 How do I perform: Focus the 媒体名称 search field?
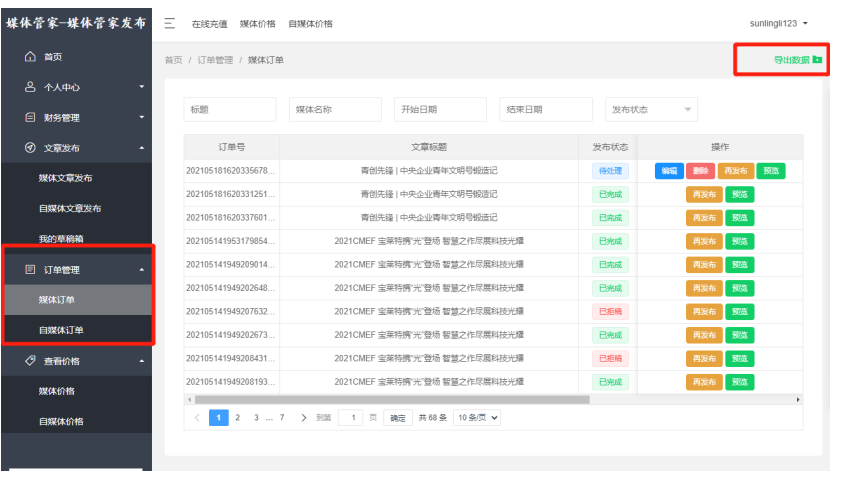click(x=332, y=110)
